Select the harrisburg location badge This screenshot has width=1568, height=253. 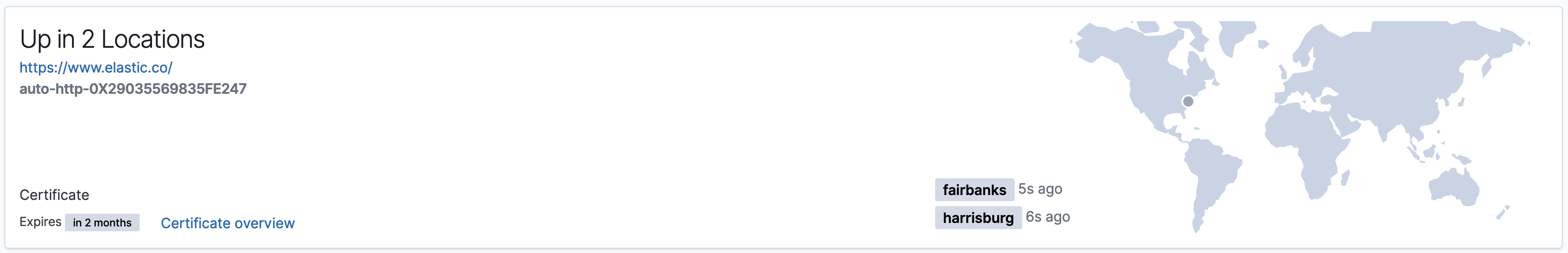click(978, 218)
